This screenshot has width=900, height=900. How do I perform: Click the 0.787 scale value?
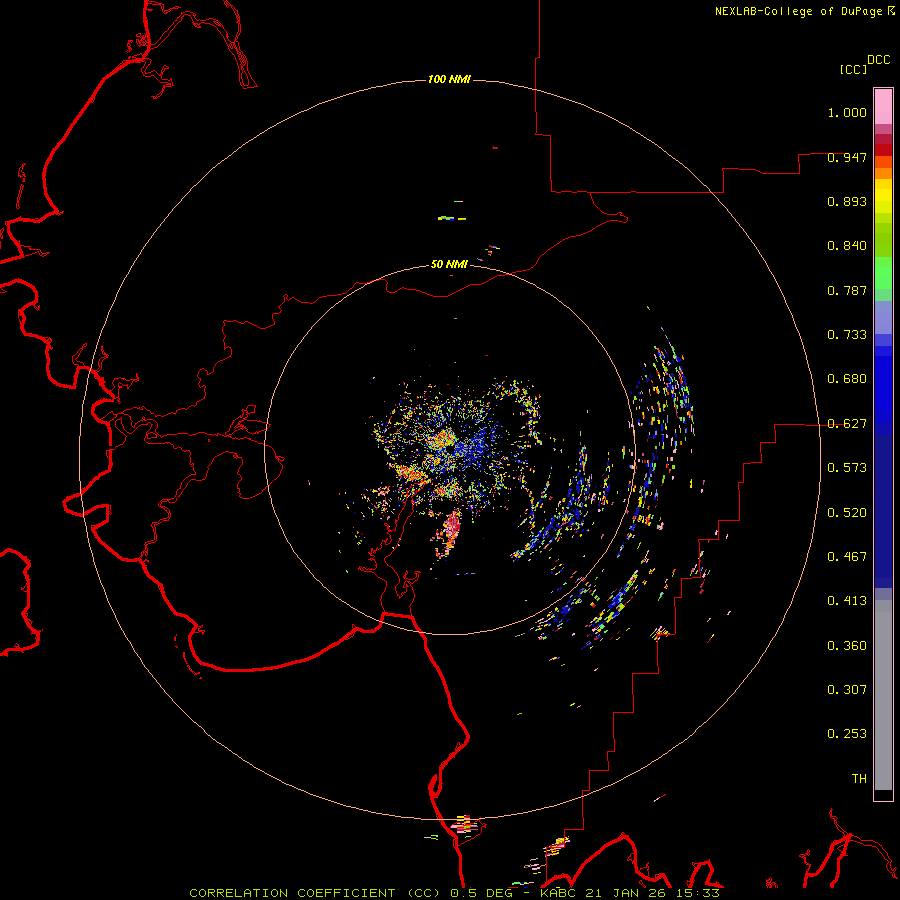pos(847,290)
